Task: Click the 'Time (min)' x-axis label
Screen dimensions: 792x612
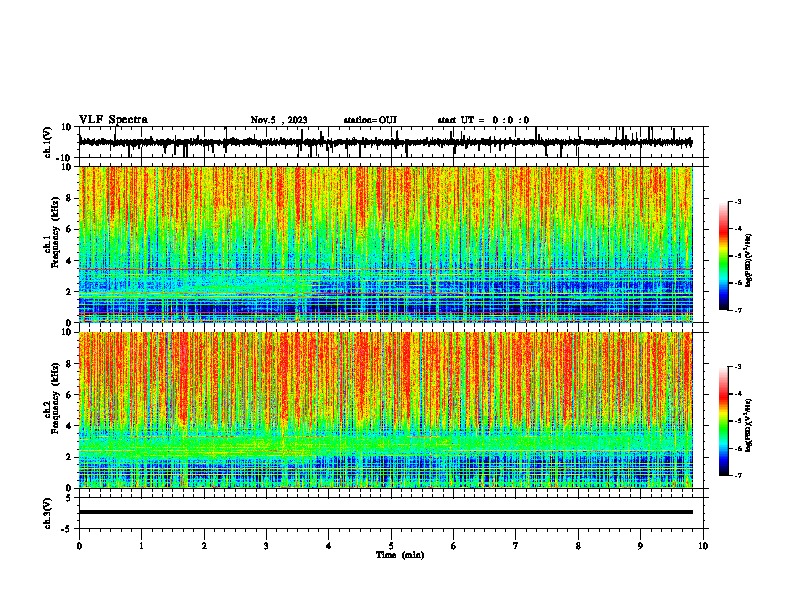Action: [400, 555]
